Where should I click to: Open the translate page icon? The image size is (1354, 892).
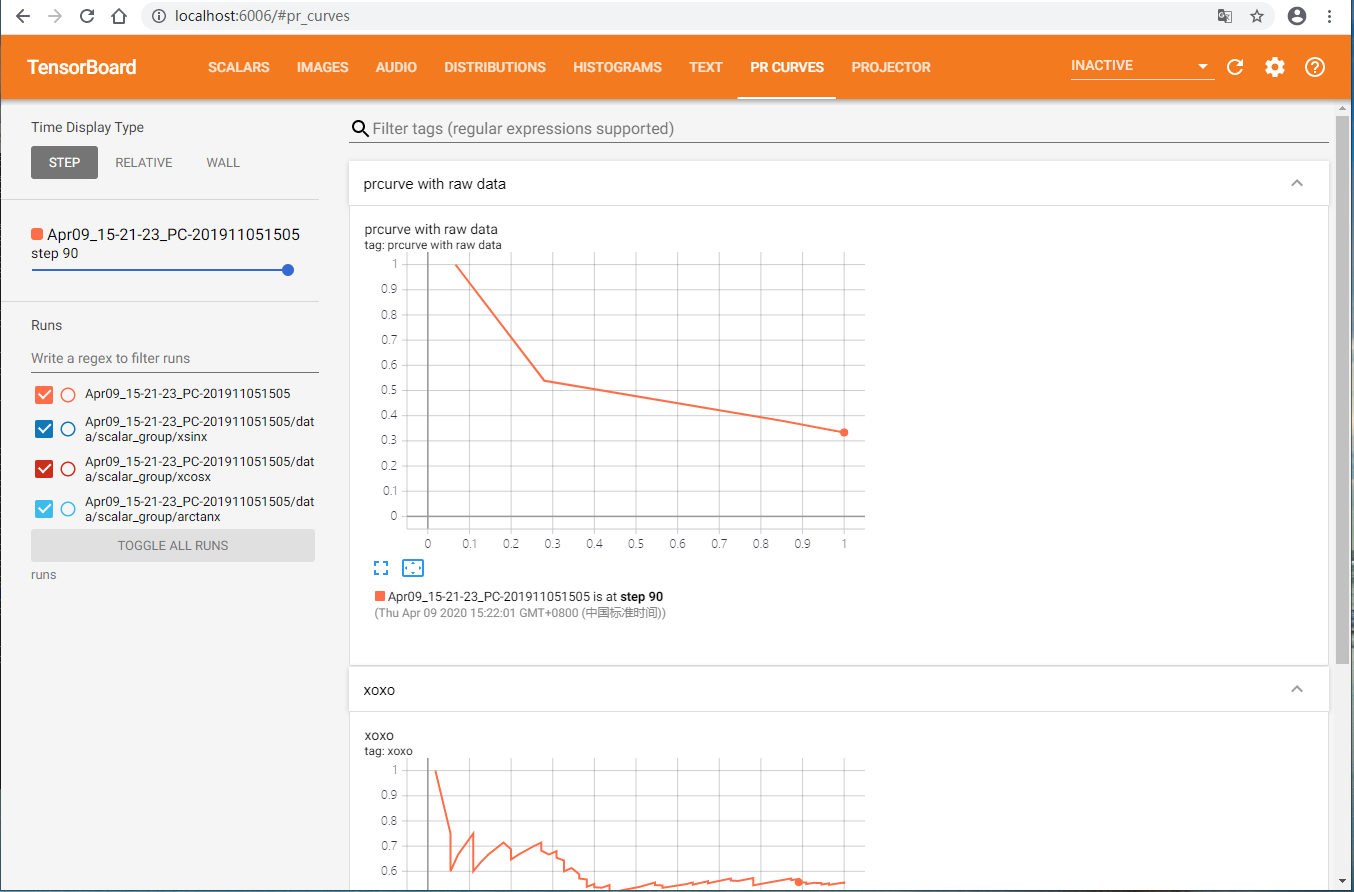1225,16
